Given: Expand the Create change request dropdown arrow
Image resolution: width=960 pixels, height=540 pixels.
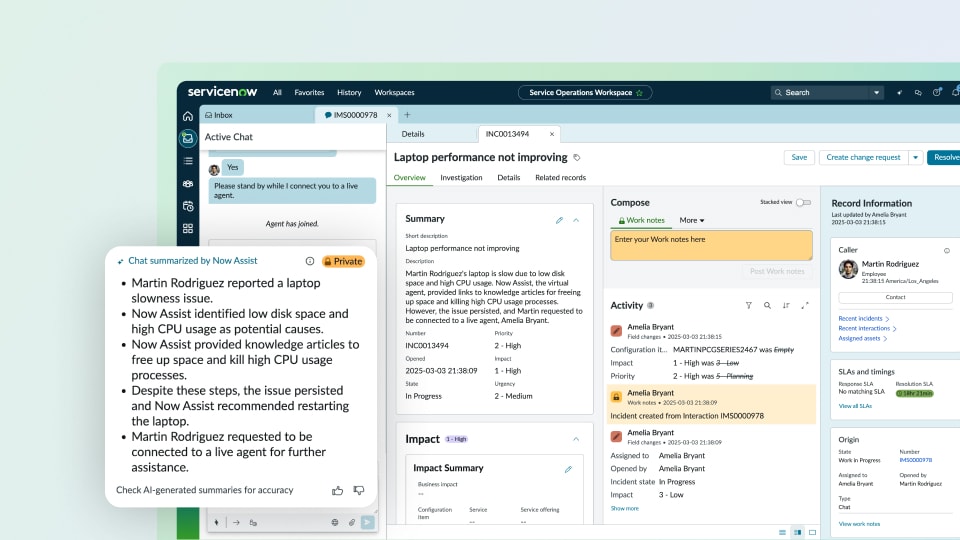Looking at the screenshot, I should [x=915, y=157].
